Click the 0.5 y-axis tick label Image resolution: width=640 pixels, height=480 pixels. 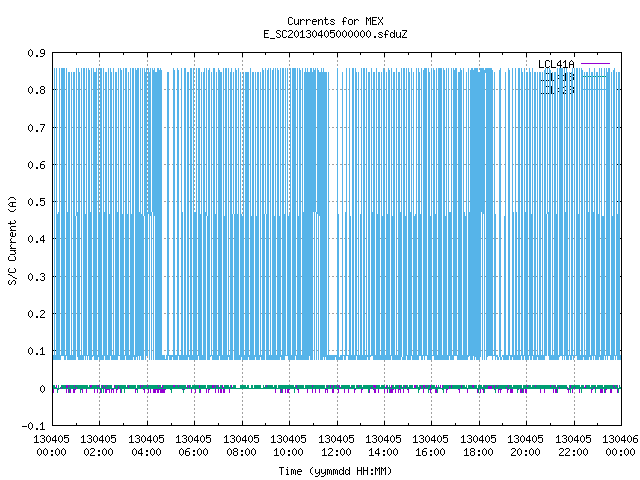[x=36, y=202]
